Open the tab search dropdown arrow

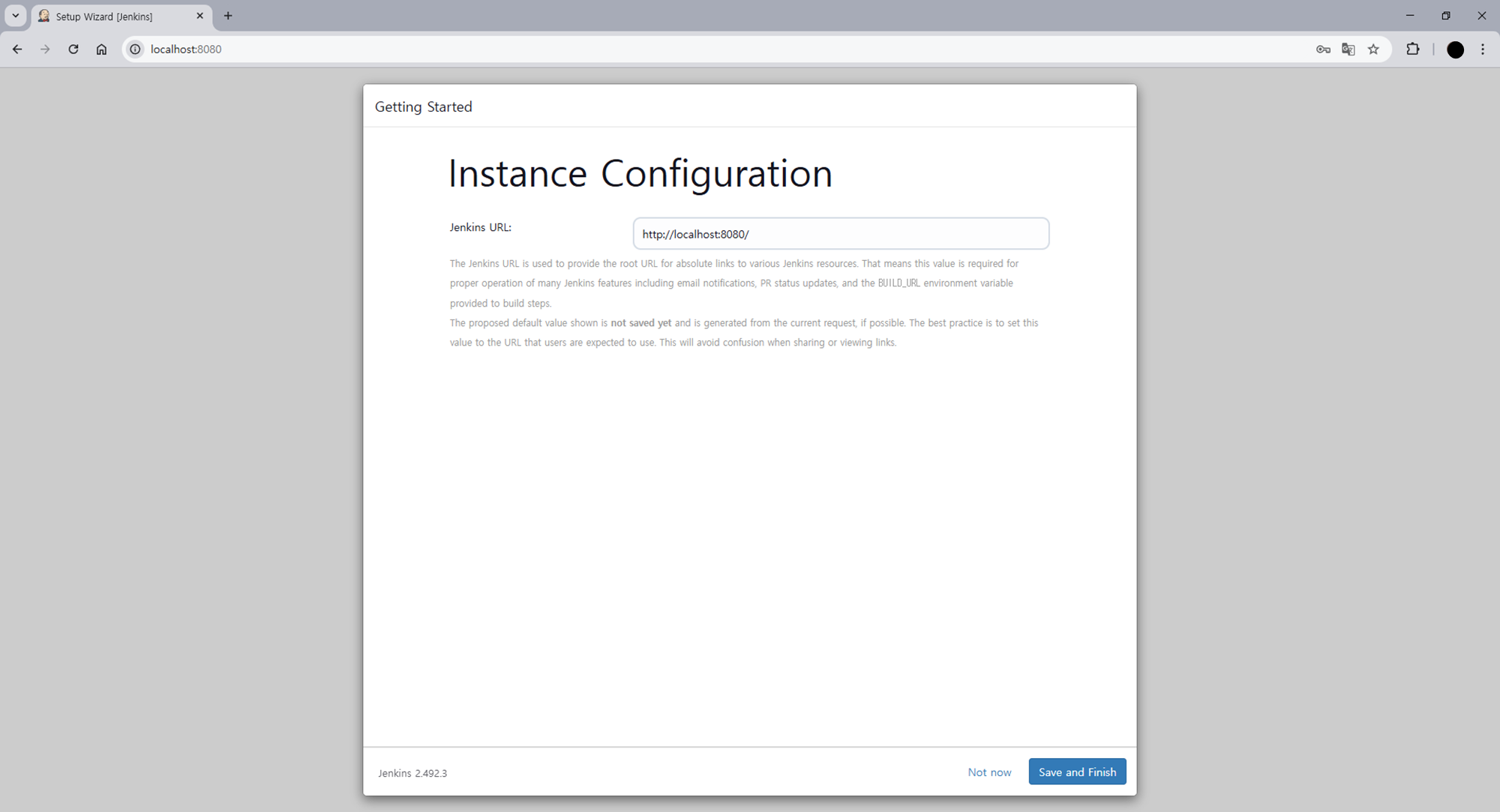pos(15,16)
